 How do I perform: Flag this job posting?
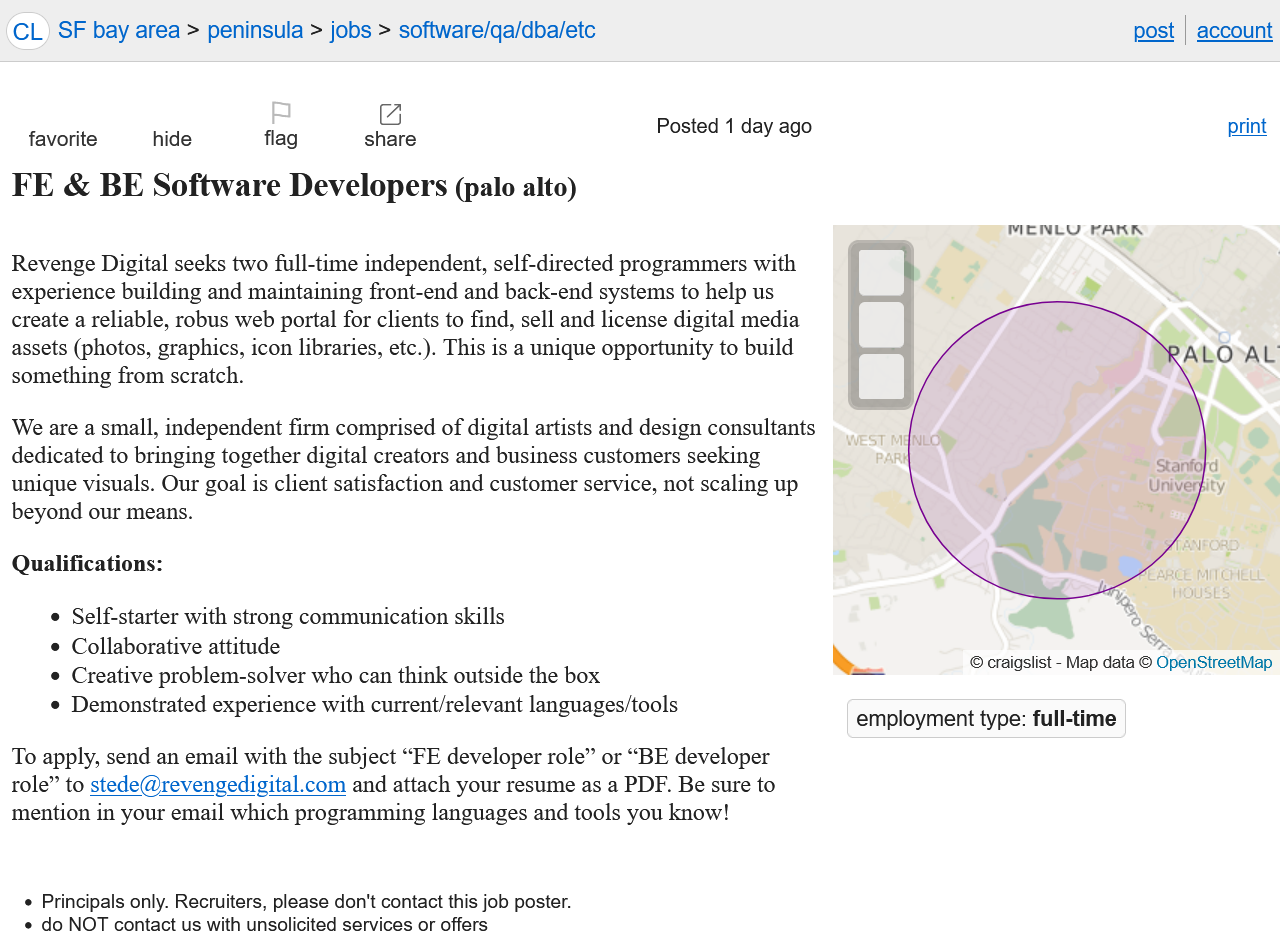click(x=281, y=126)
